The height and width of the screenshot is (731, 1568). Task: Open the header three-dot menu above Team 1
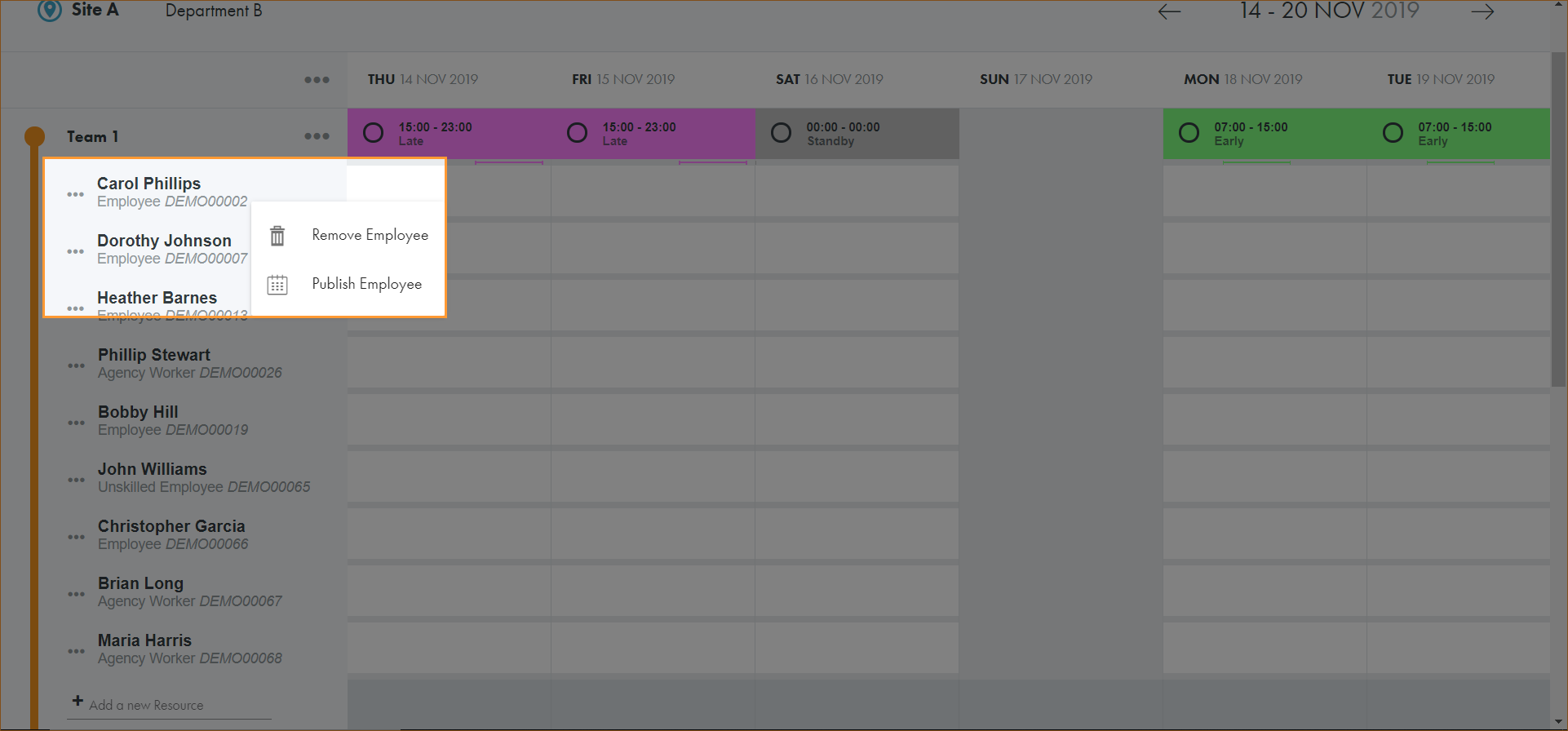317,80
